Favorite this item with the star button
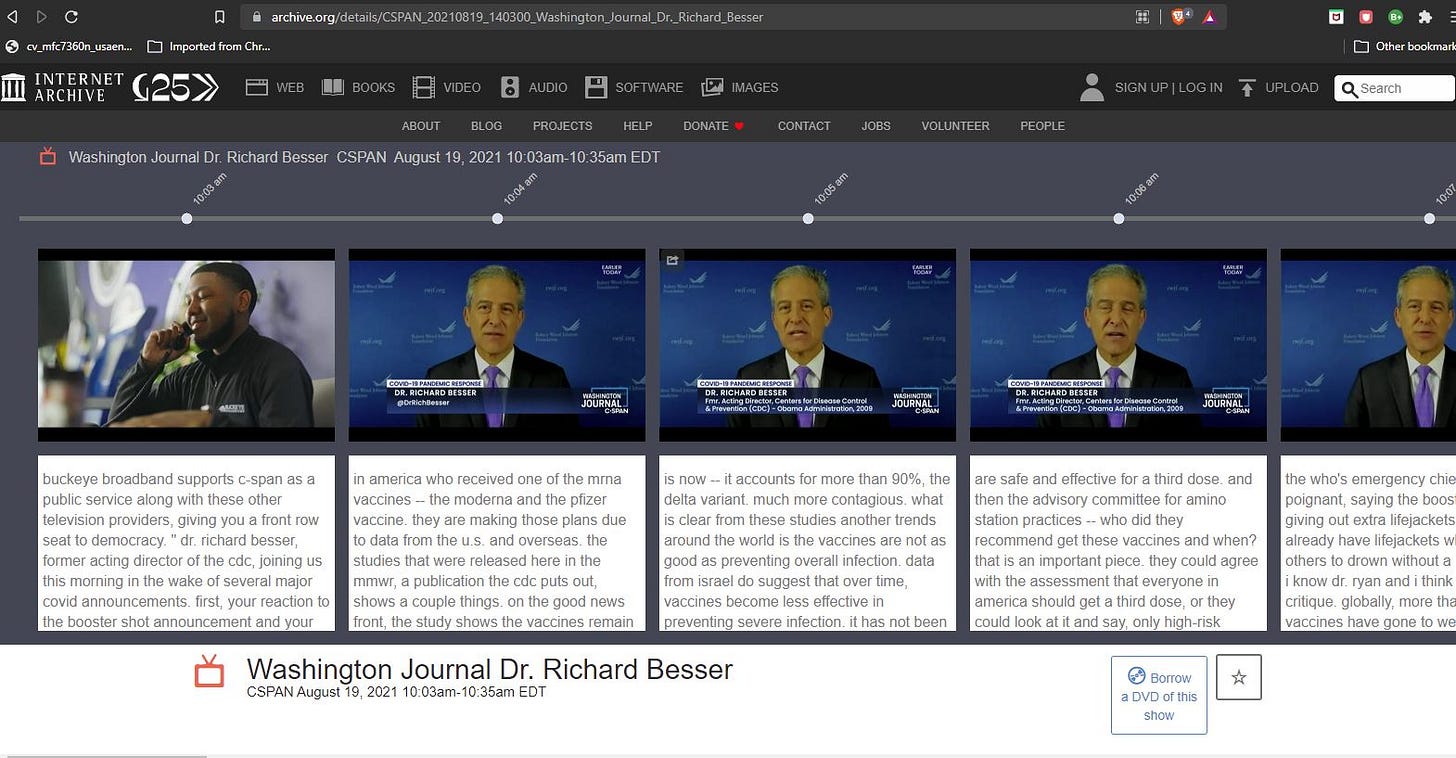 pos(1239,677)
